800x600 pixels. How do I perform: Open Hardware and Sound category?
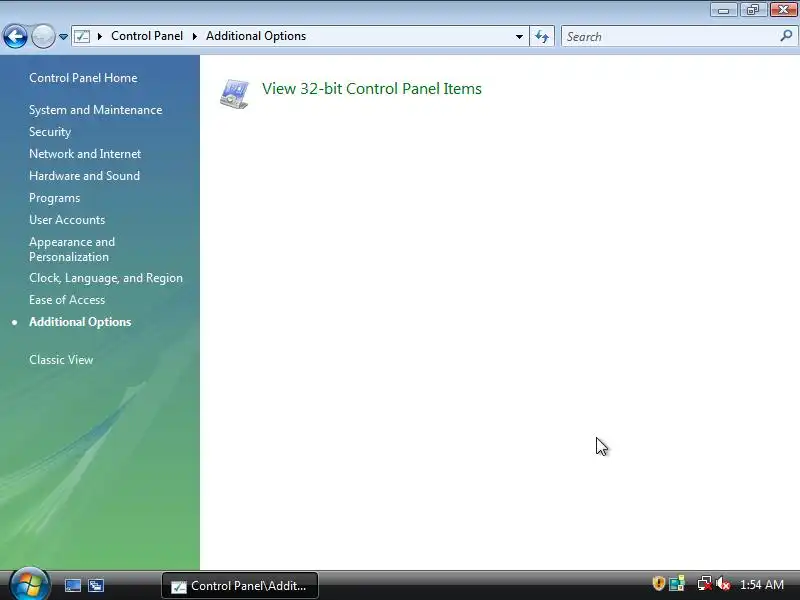pyautogui.click(x=84, y=176)
